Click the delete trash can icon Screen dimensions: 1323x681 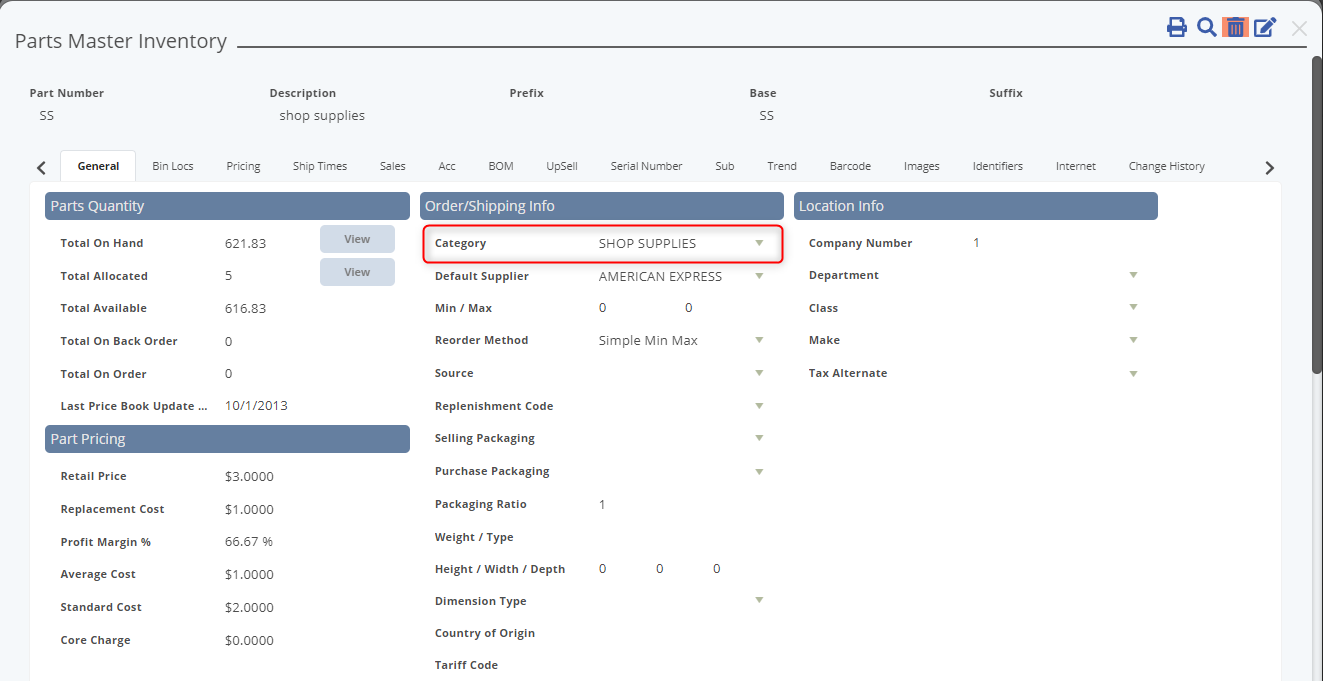(x=1236, y=27)
